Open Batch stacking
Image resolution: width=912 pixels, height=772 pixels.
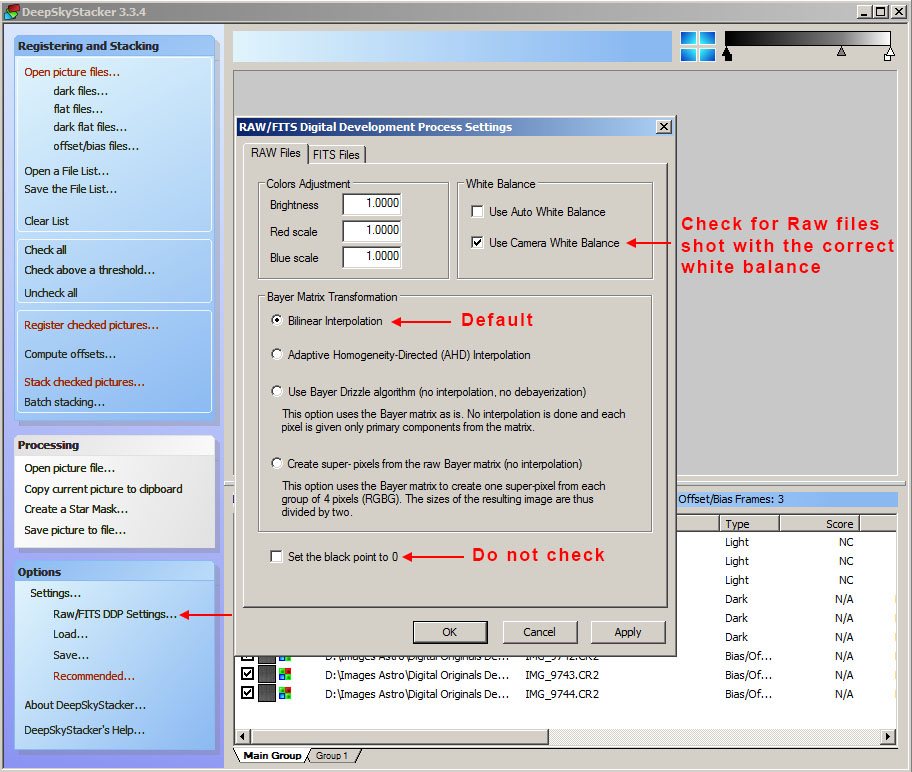65,402
